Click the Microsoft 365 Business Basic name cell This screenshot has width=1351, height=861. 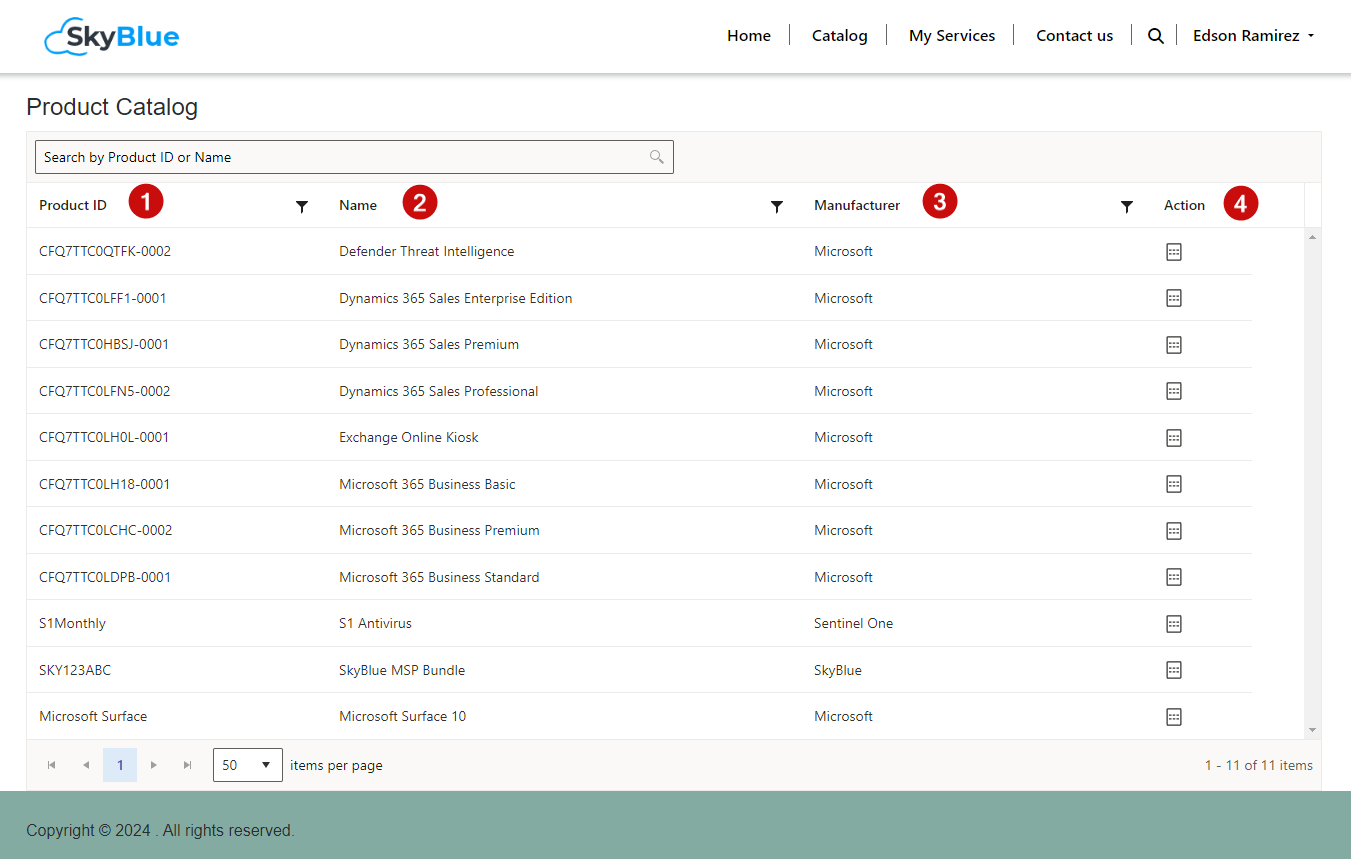click(x=428, y=484)
